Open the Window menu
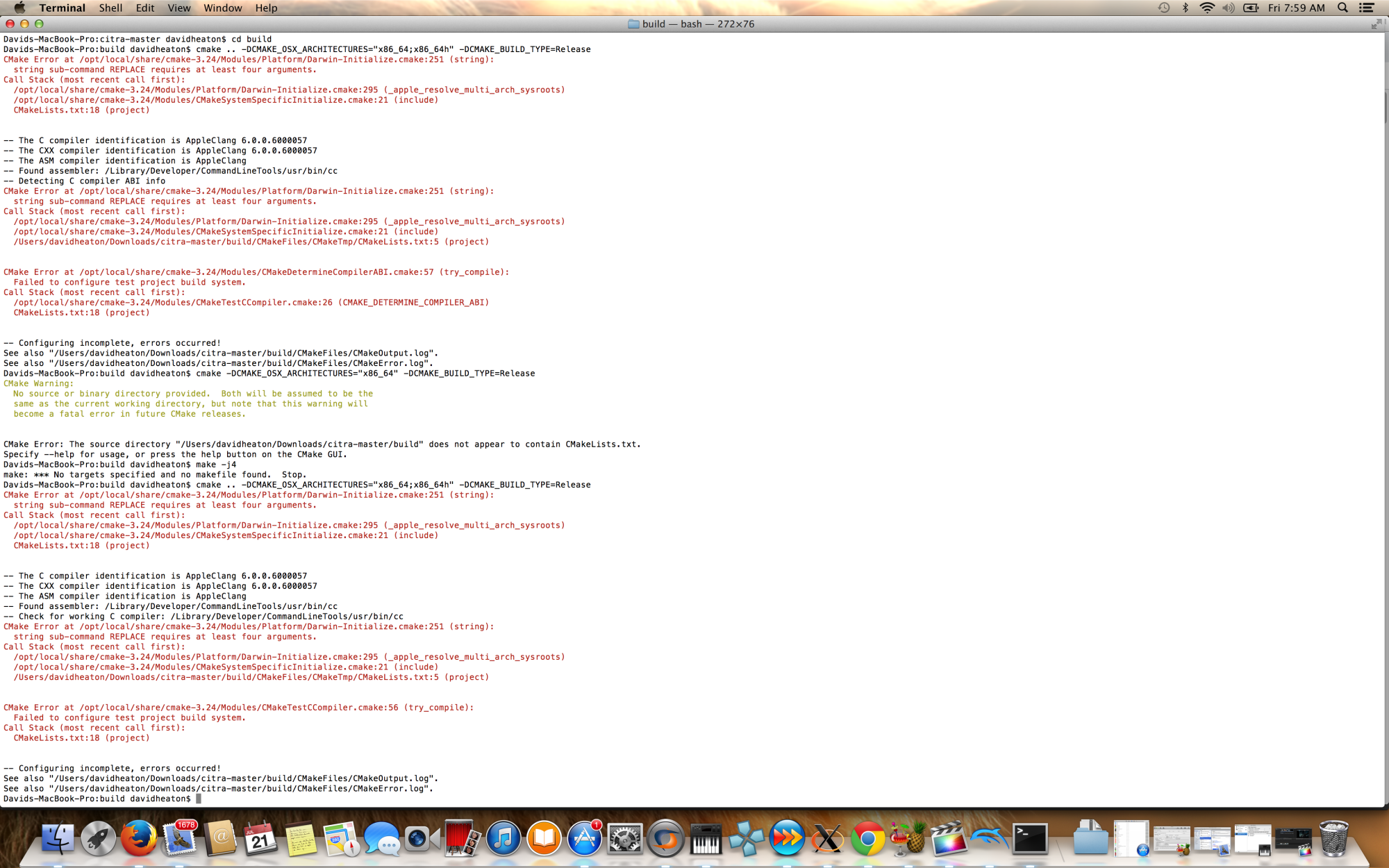The image size is (1389, 868). pyautogui.click(x=222, y=8)
